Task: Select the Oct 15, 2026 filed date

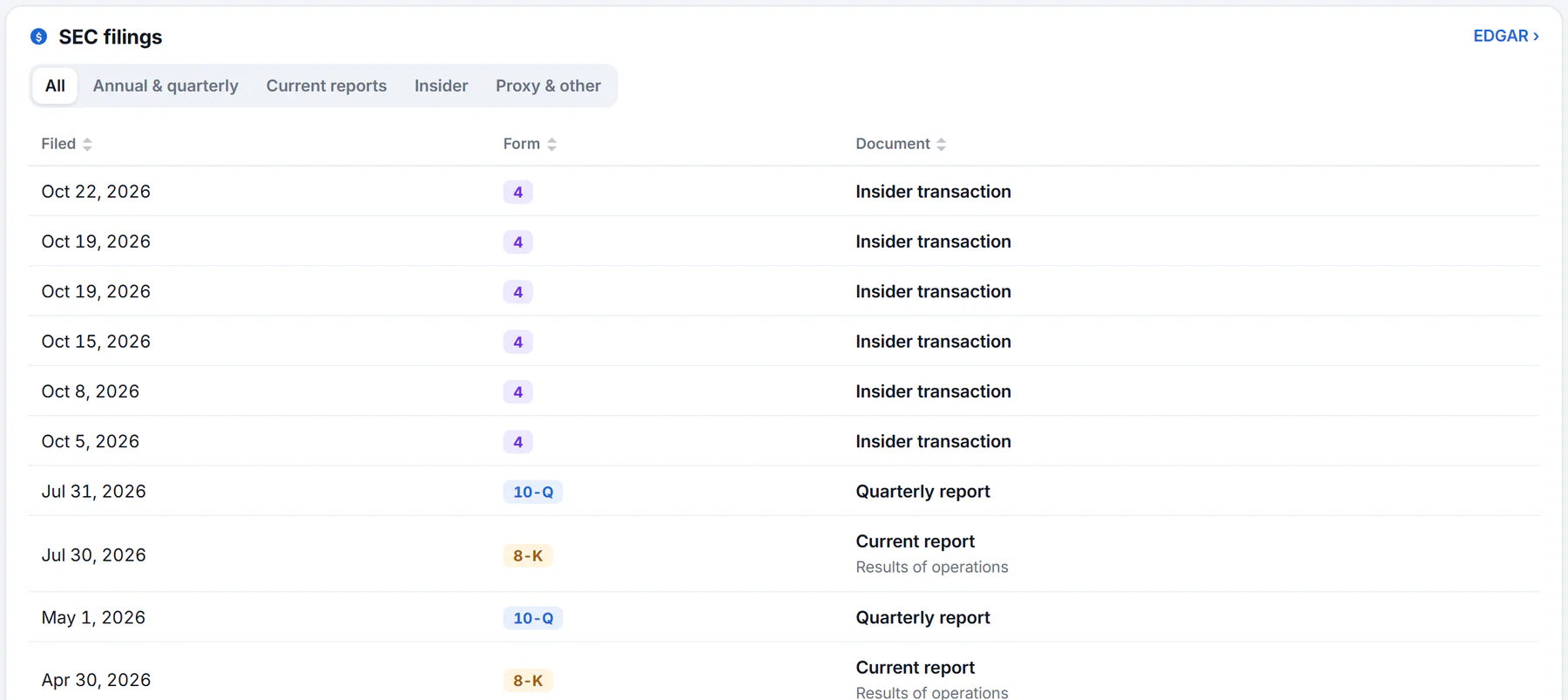Action: [x=96, y=342]
